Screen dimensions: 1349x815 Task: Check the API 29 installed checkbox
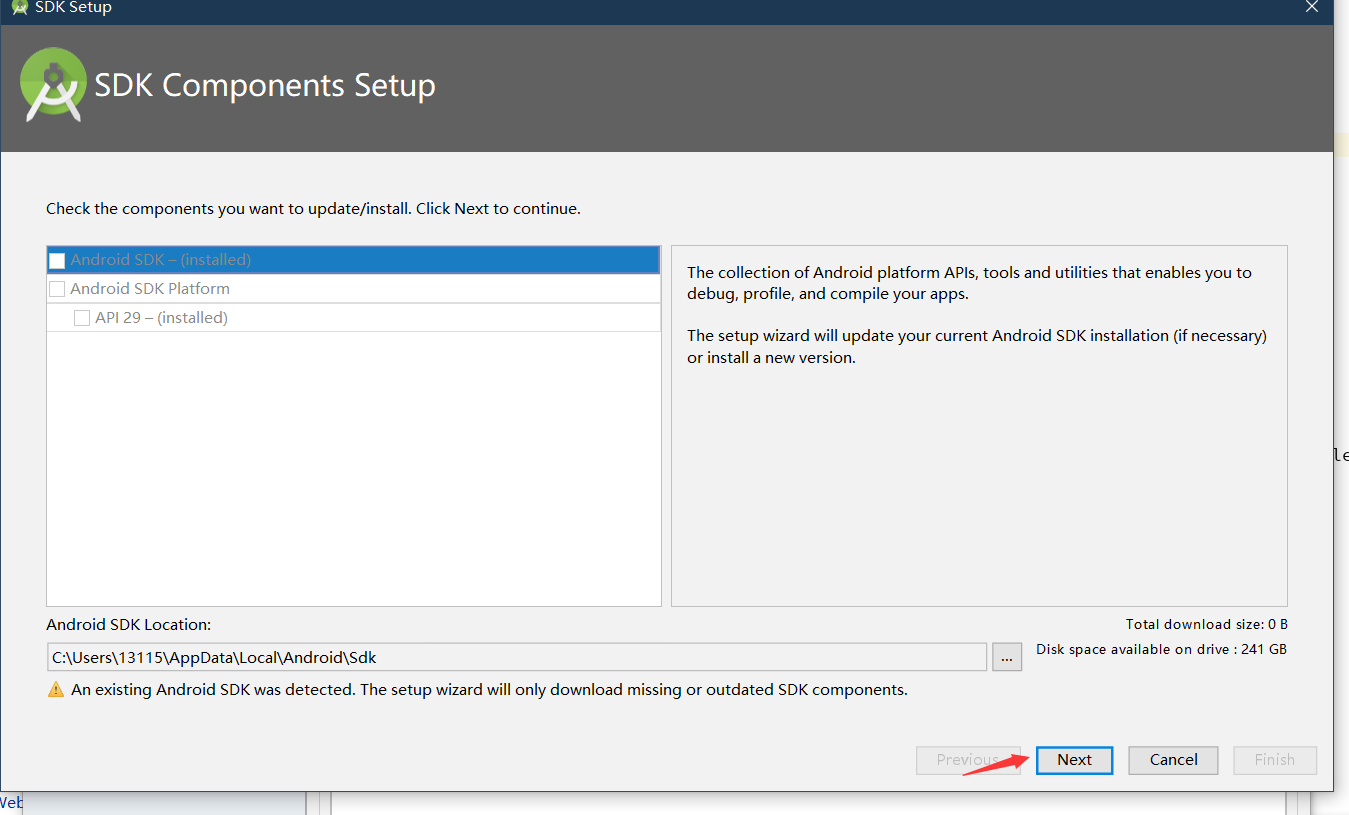(x=81, y=317)
